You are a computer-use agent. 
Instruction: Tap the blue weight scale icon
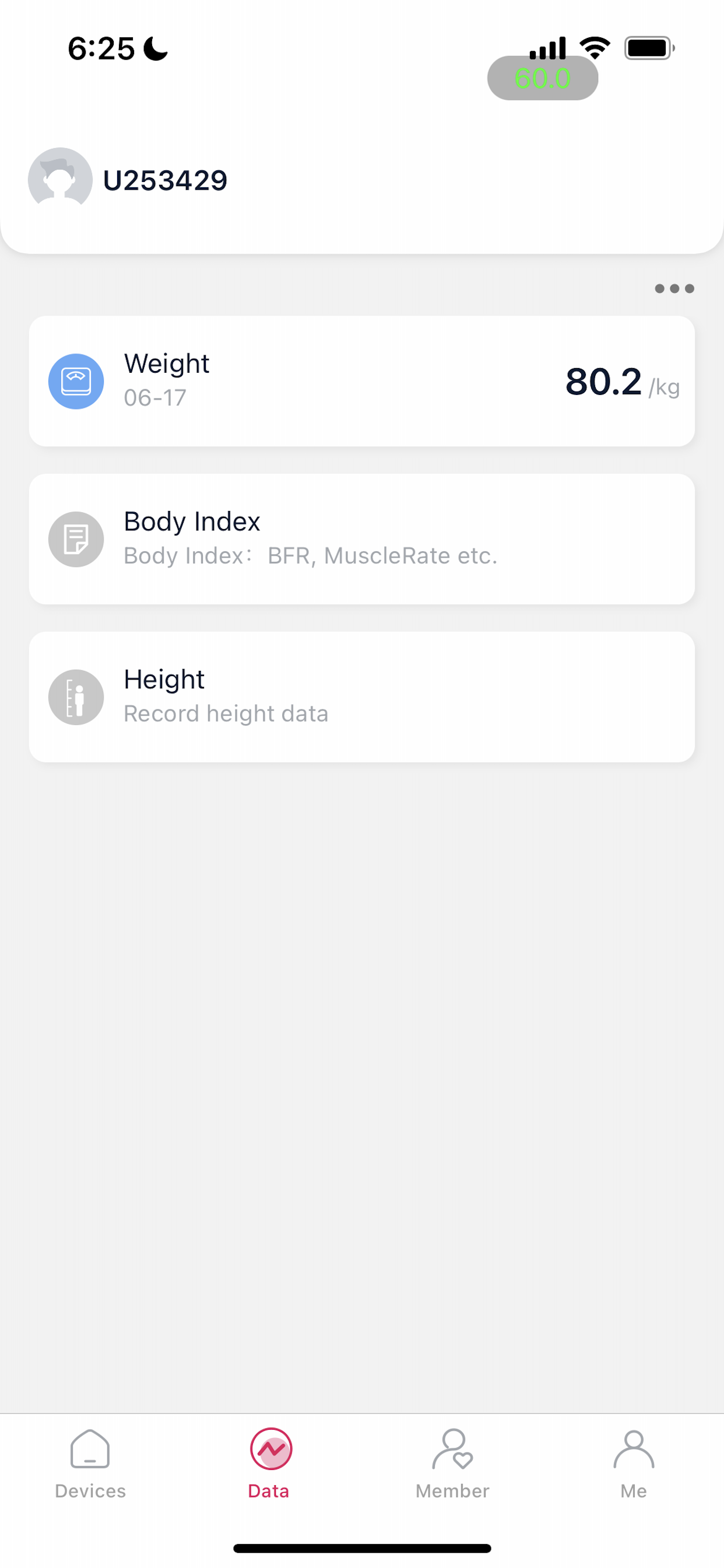point(76,381)
